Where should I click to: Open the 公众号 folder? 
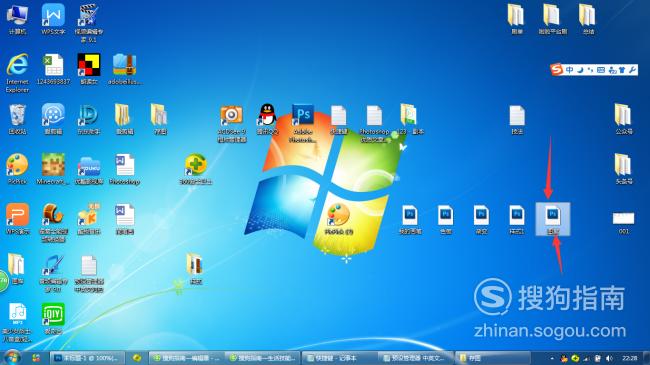(623, 119)
